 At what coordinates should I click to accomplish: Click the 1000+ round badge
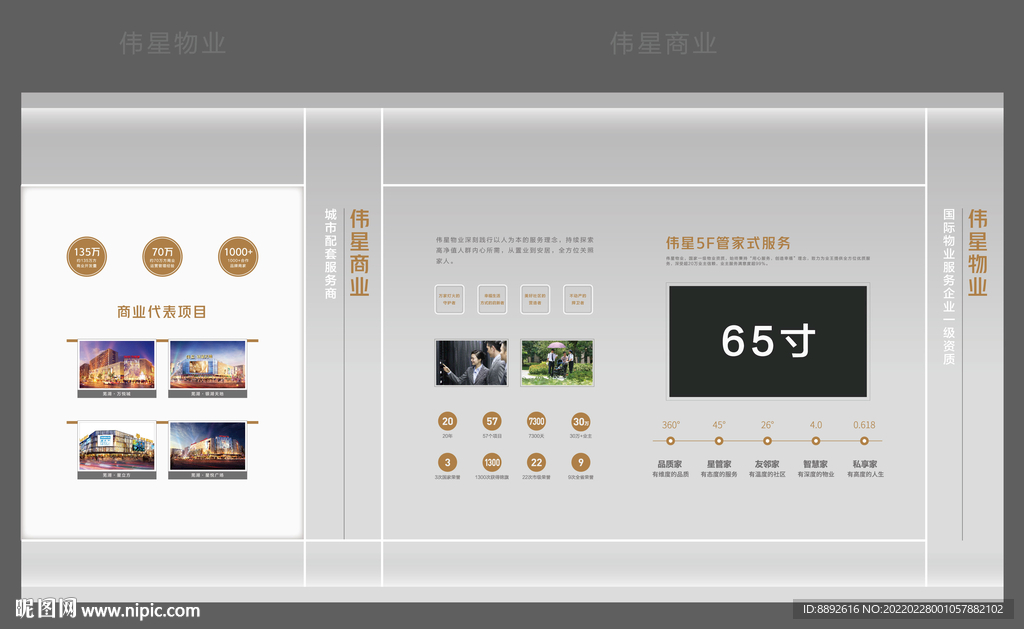tap(238, 257)
